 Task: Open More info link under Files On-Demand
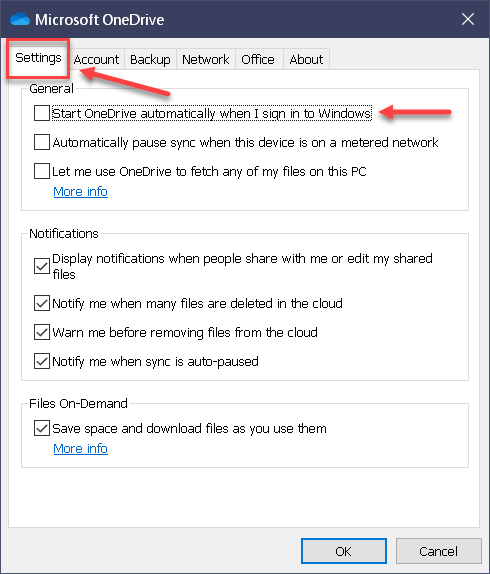click(81, 448)
